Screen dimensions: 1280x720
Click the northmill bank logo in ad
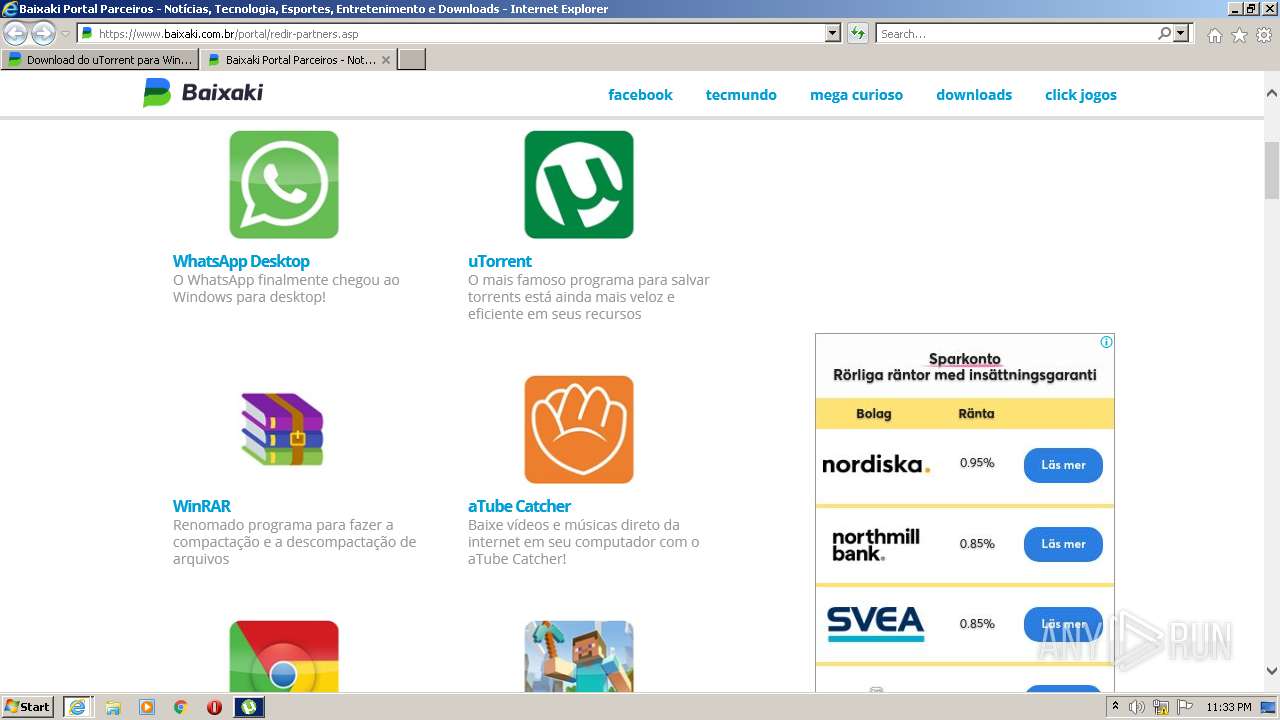tap(875, 545)
